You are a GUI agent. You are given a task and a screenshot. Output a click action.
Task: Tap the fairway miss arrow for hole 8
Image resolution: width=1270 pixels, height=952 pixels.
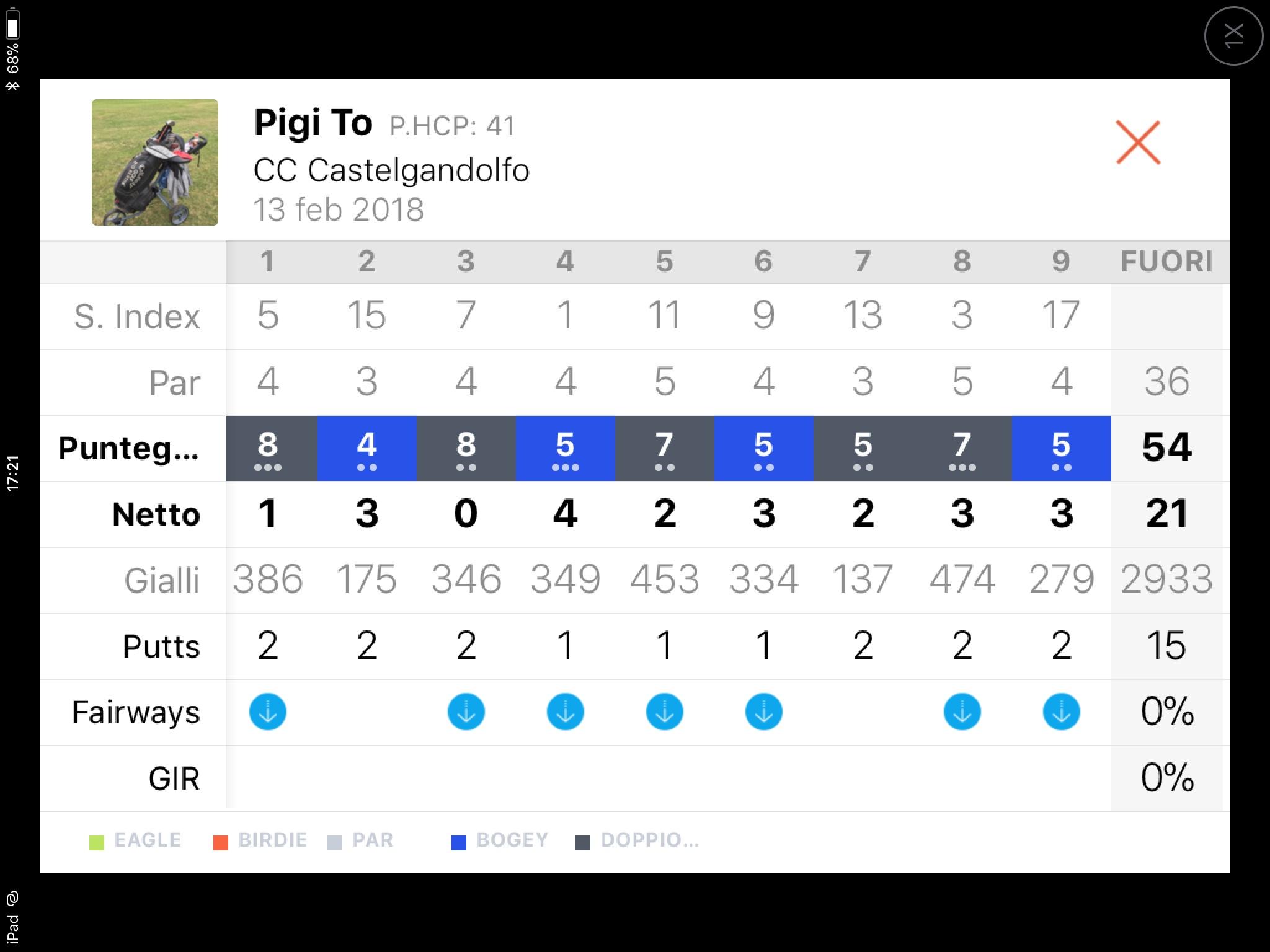962,712
